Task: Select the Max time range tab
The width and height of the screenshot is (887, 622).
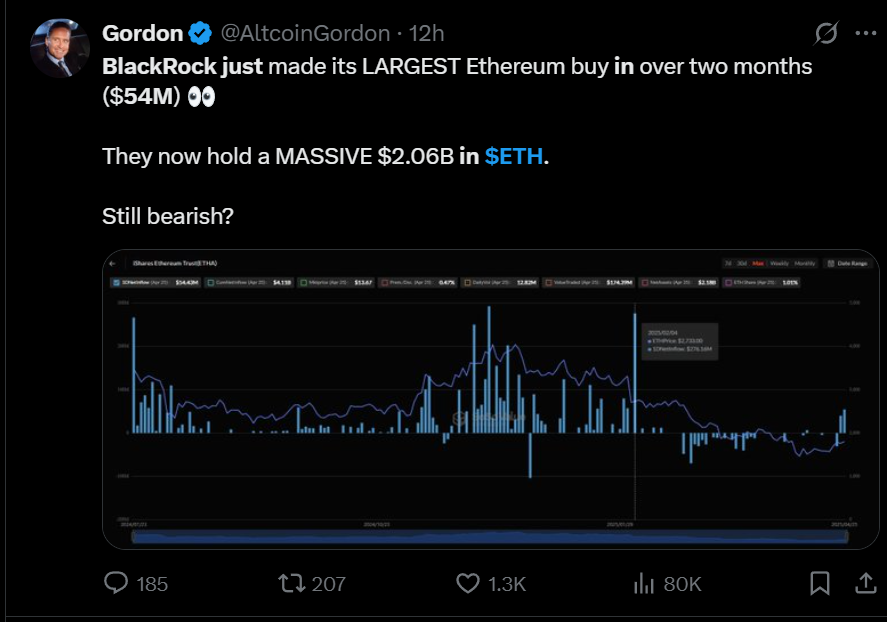Action: (758, 263)
